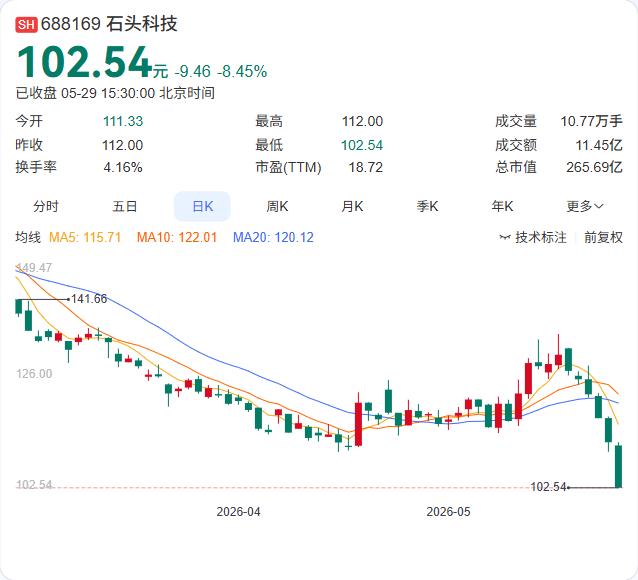Click the 今开 value 111.33

pyautogui.click(x=123, y=121)
